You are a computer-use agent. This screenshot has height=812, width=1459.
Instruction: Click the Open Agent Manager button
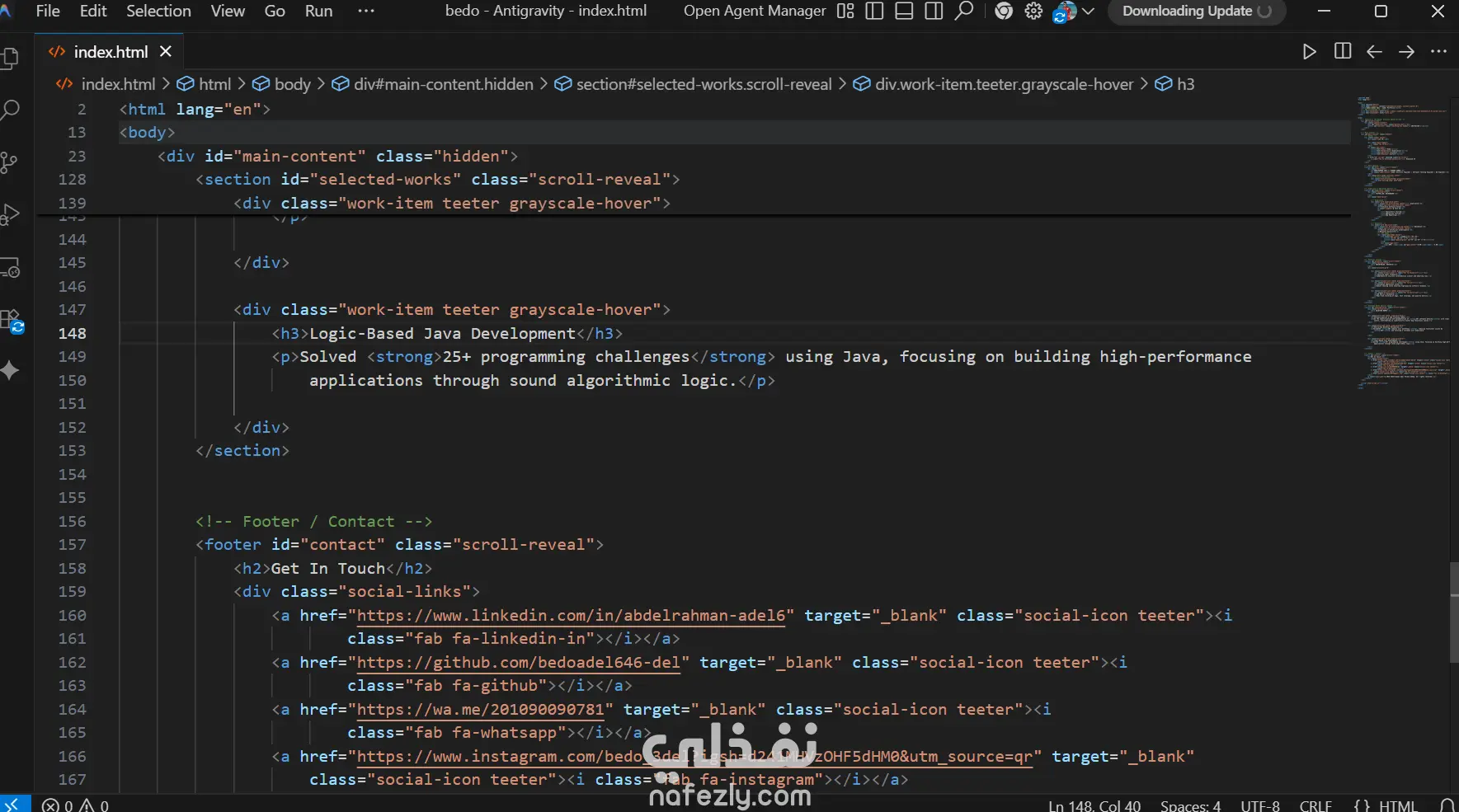pos(755,11)
